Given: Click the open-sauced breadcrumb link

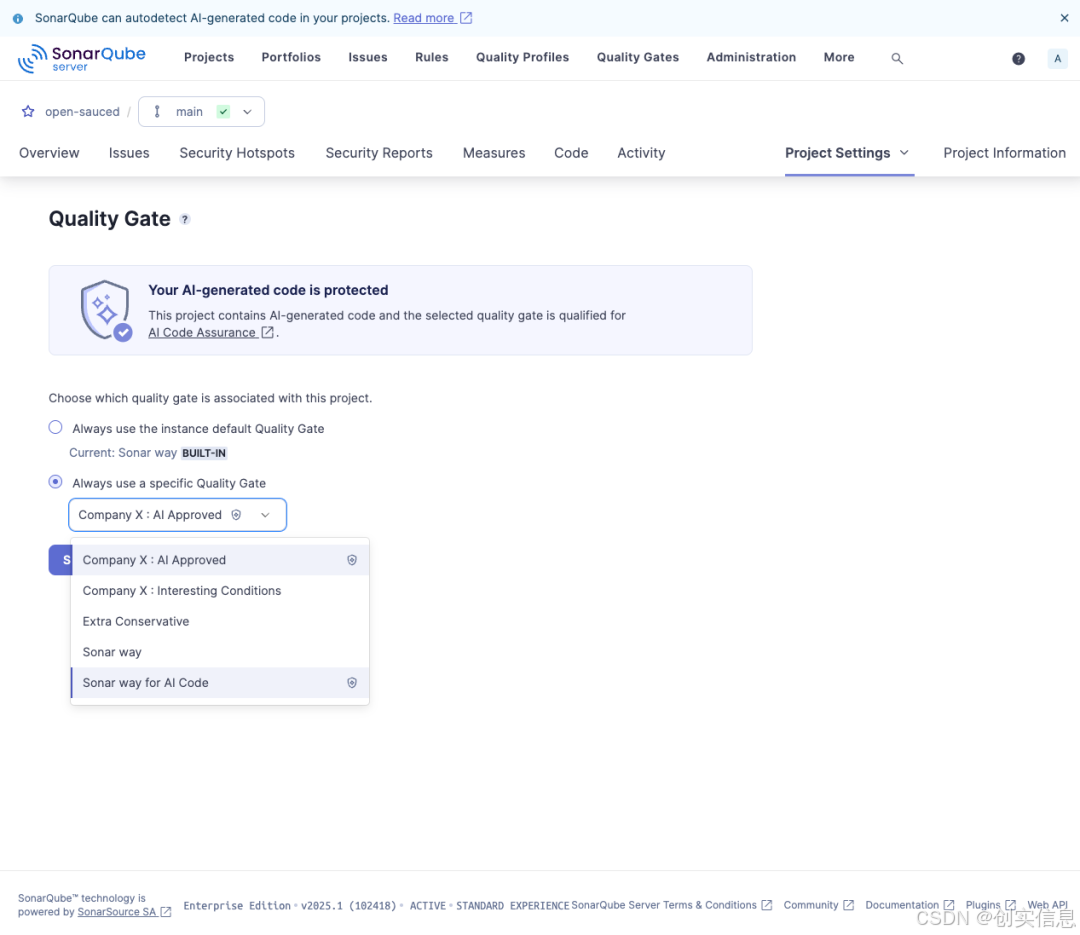Looking at the screenshot, I should tap(82, 112).
